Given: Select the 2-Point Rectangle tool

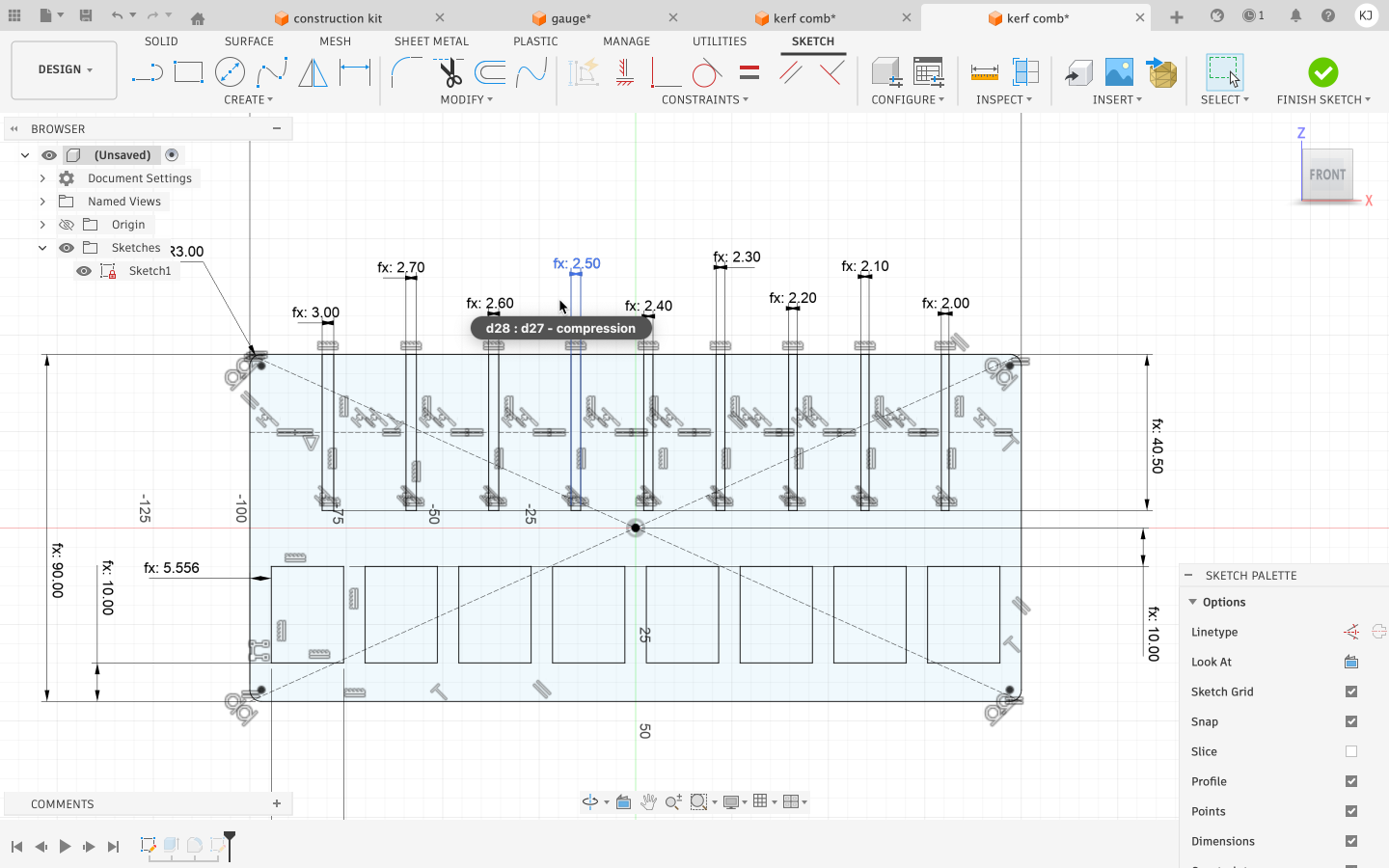Looking at the screenshot, I should pos(188,72).
